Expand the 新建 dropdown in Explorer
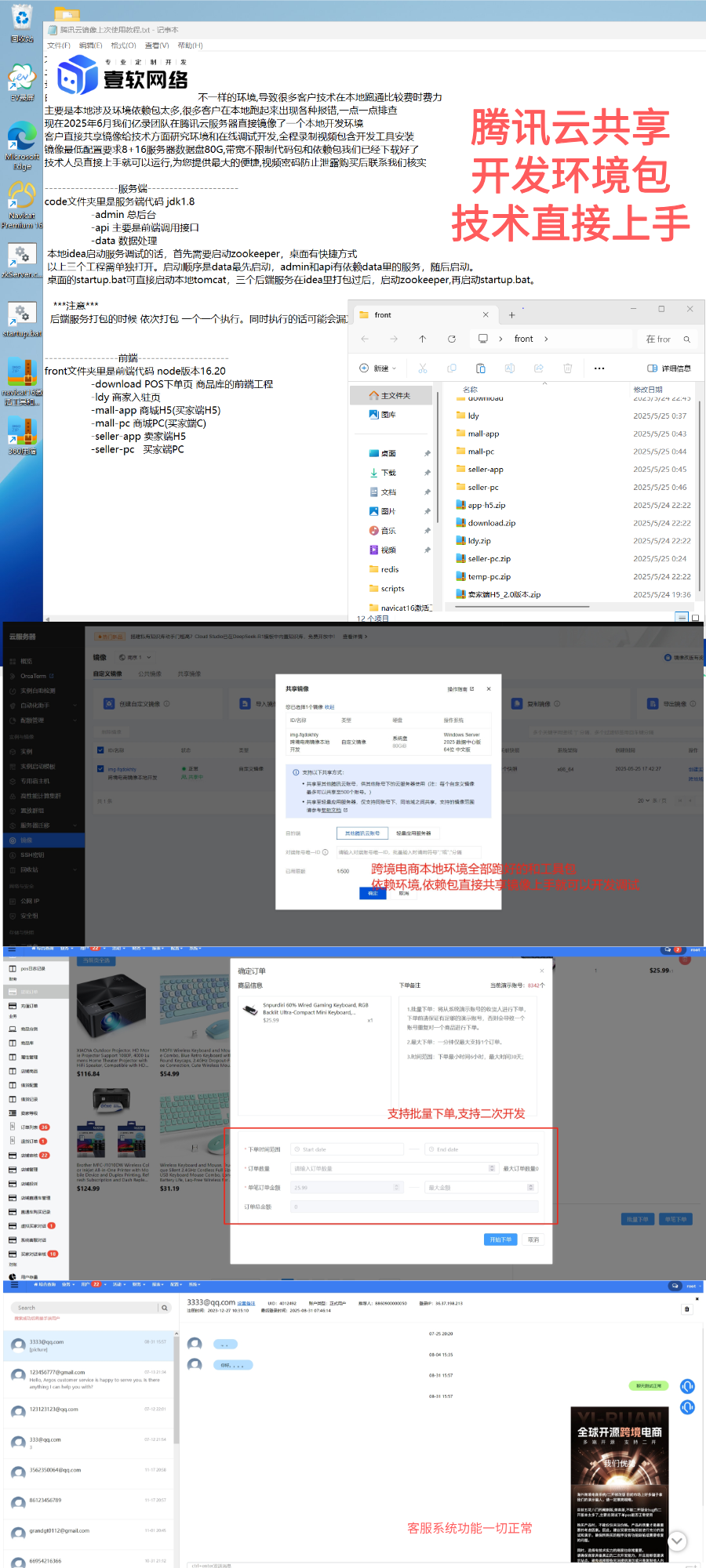This screenshot has height=1568, width=706. click(x=378, y=368)
